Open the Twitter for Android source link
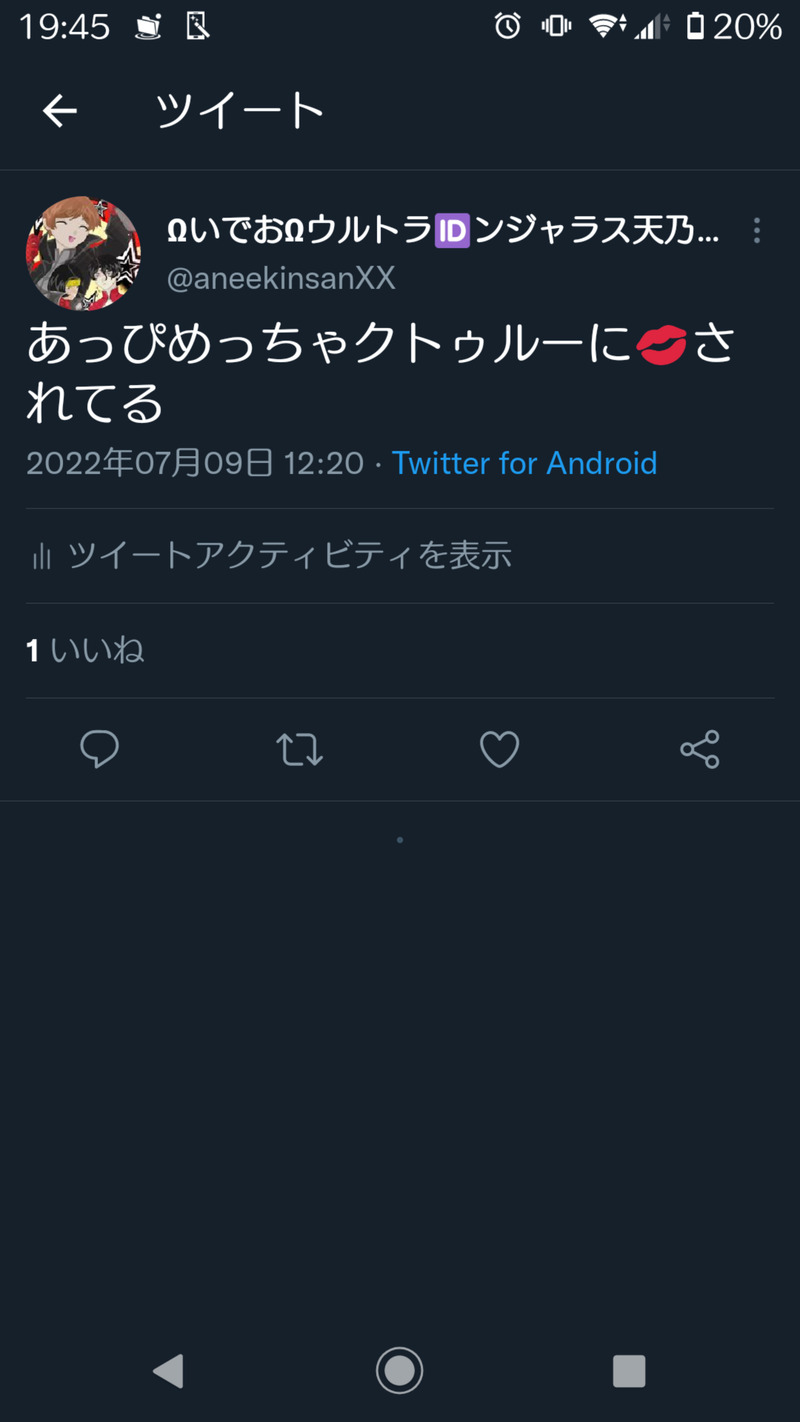 click(524, 463)
